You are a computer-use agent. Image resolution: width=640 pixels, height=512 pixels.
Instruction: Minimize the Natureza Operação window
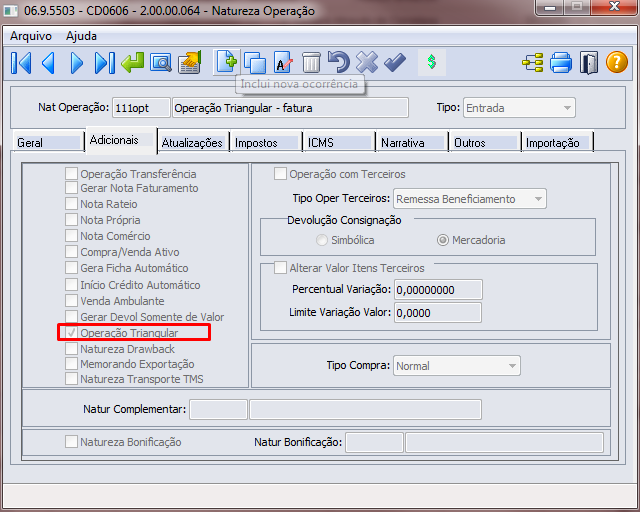(x=550, y=7)
